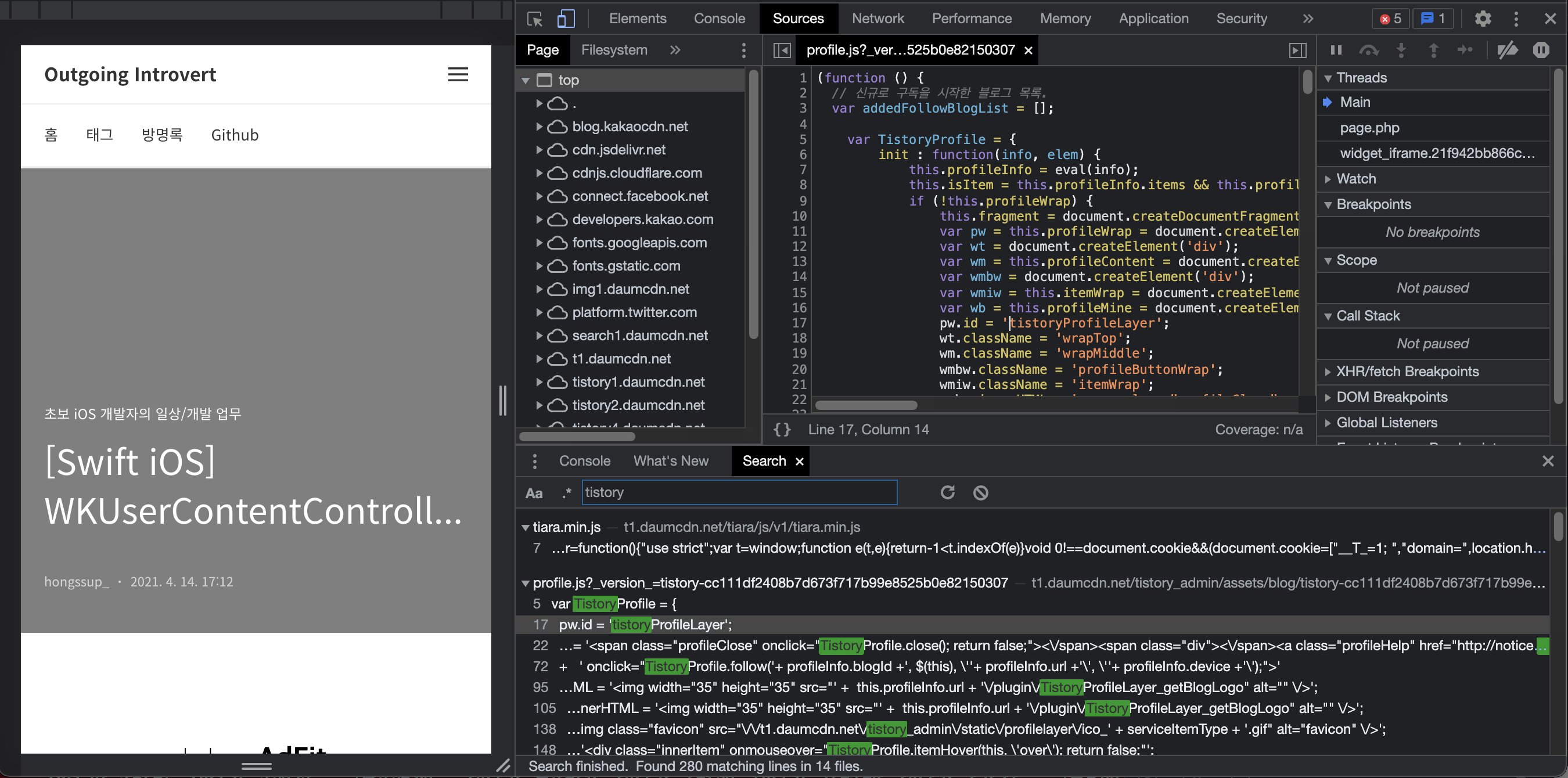Click the pause script execution button
Screen dimensions: 1568x778
tap(1336, 50)
